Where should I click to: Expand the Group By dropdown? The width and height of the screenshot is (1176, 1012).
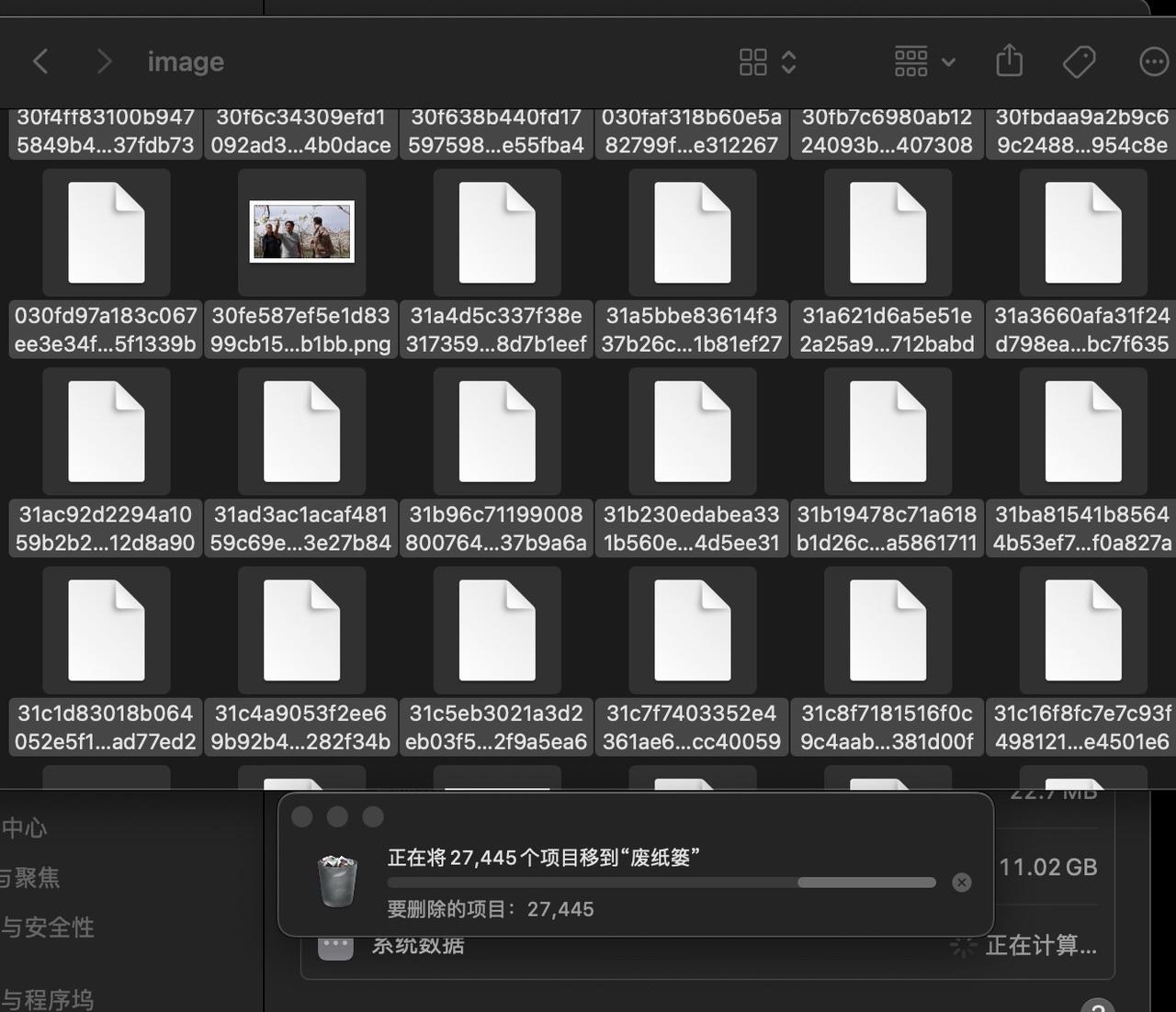point(924,62)
